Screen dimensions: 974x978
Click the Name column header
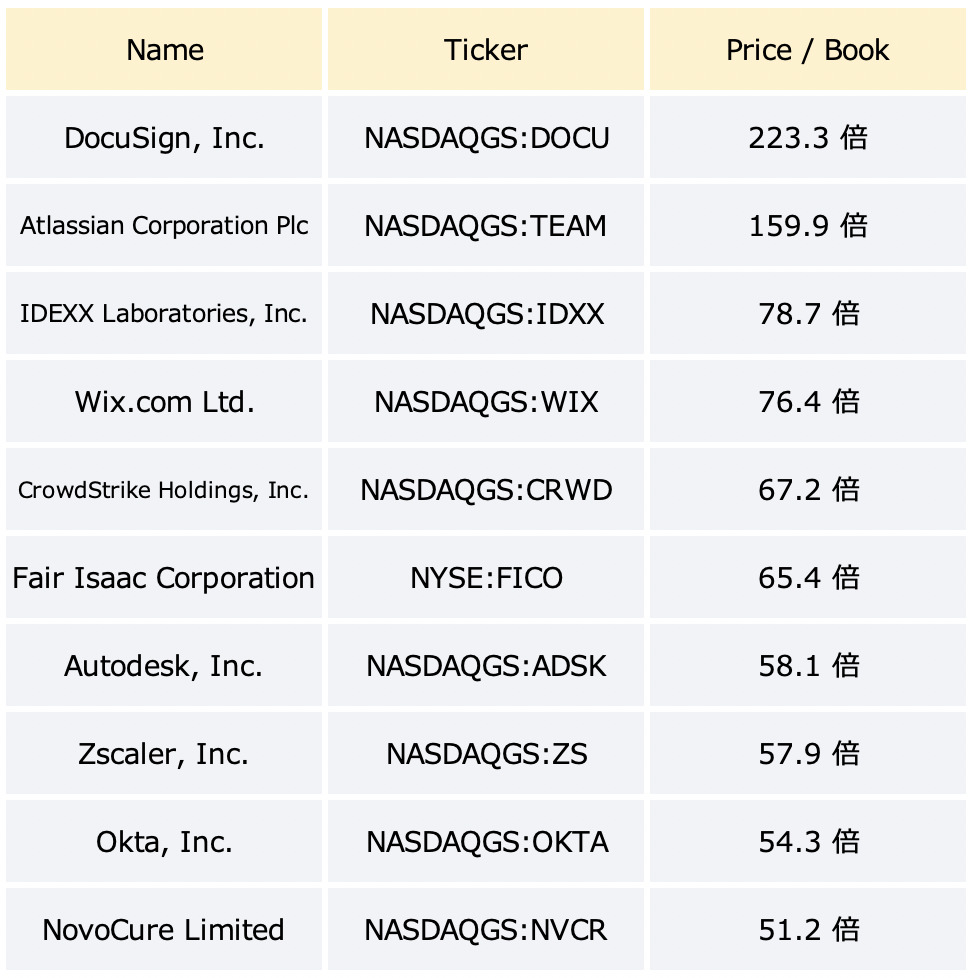point(164,49)
